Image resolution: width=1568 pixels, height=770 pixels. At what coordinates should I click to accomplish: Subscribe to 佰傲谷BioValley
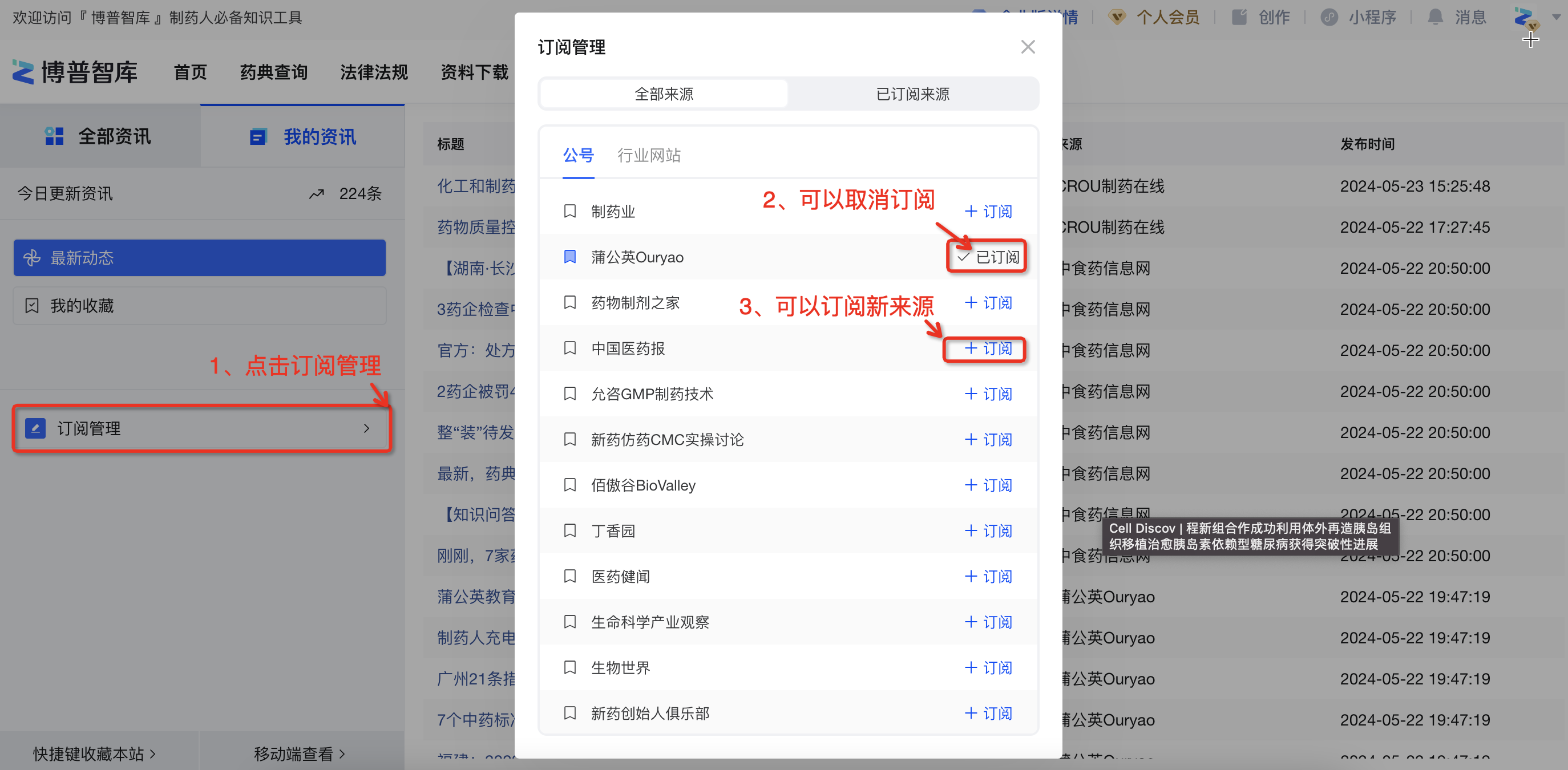pyautogui.click(x=988, y=485)
